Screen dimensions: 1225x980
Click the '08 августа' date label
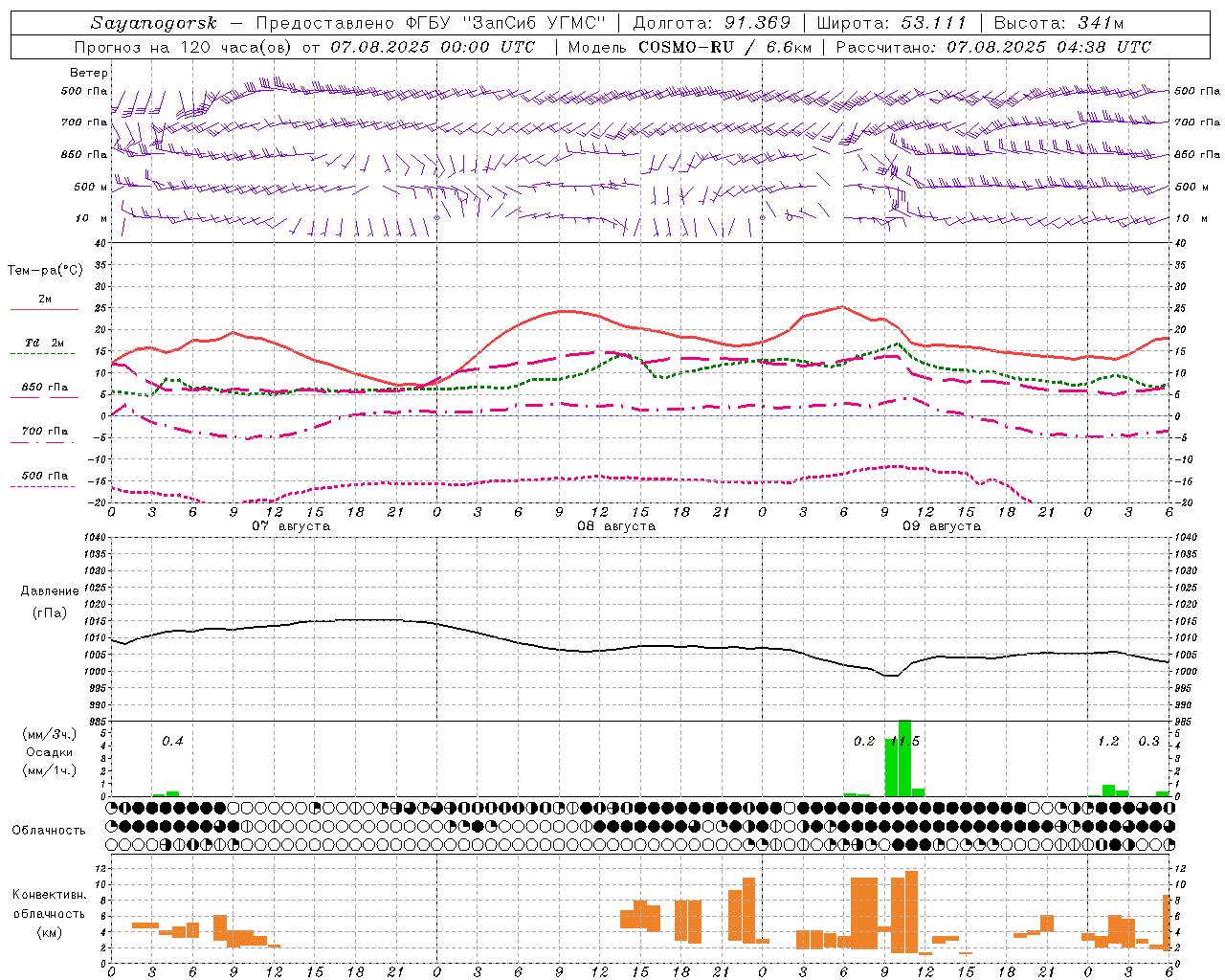click(x=616, y=526)
